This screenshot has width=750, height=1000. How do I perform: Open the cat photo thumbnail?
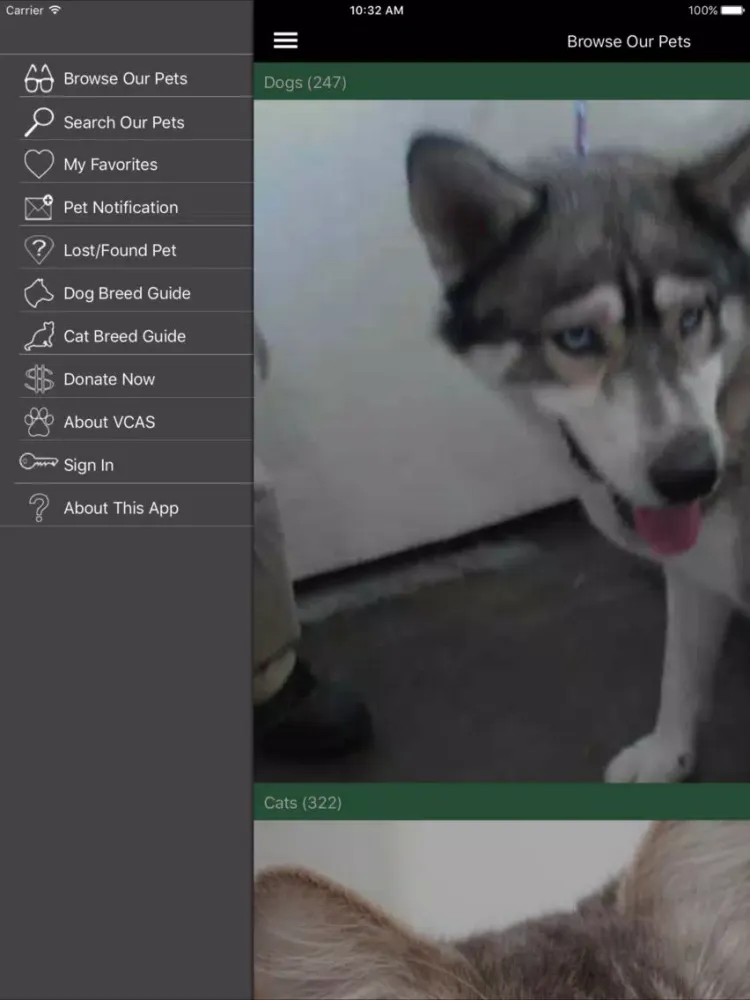pyautogui.click(x=502, y=910)
